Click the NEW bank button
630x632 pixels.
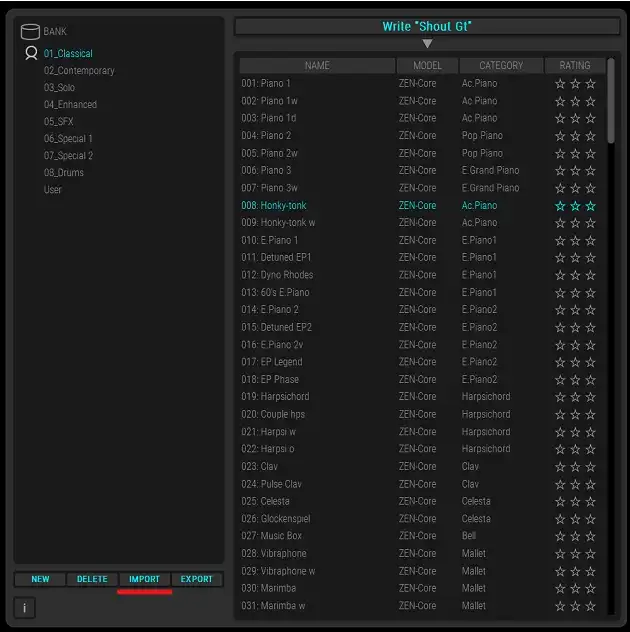[40, 579]
